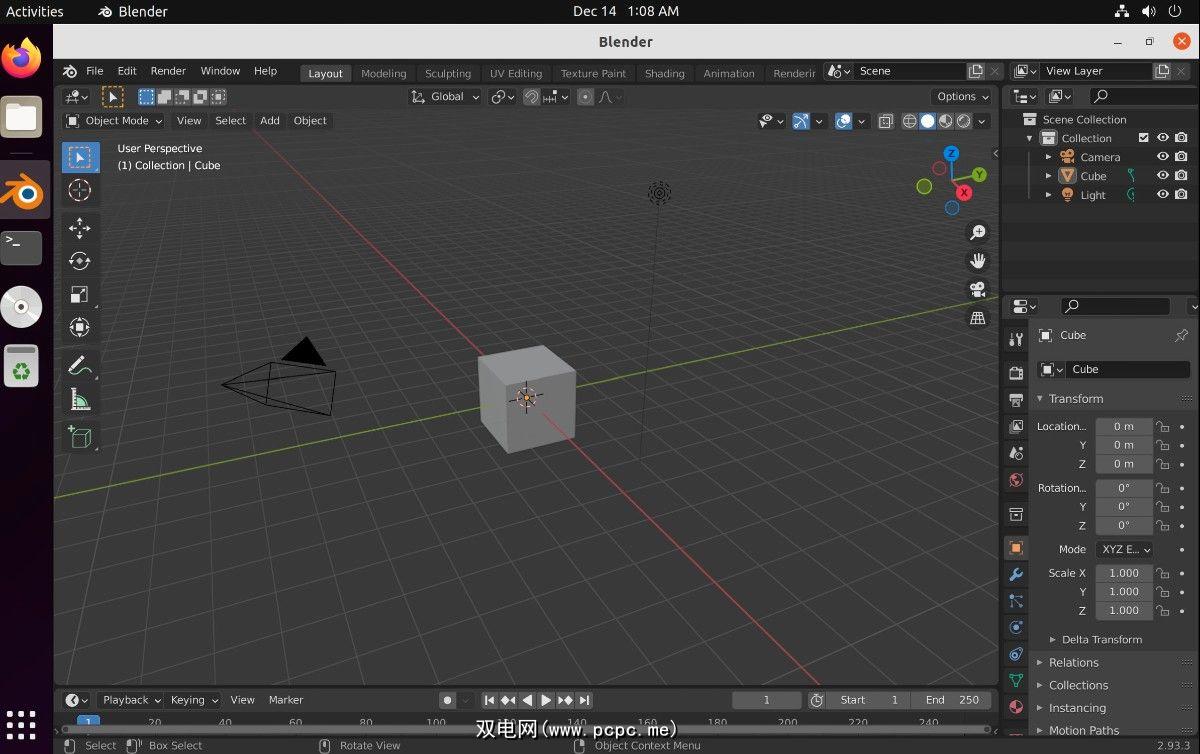Select the Move tool
Viewport: 1200px width, 754px height.
[80, 228]
